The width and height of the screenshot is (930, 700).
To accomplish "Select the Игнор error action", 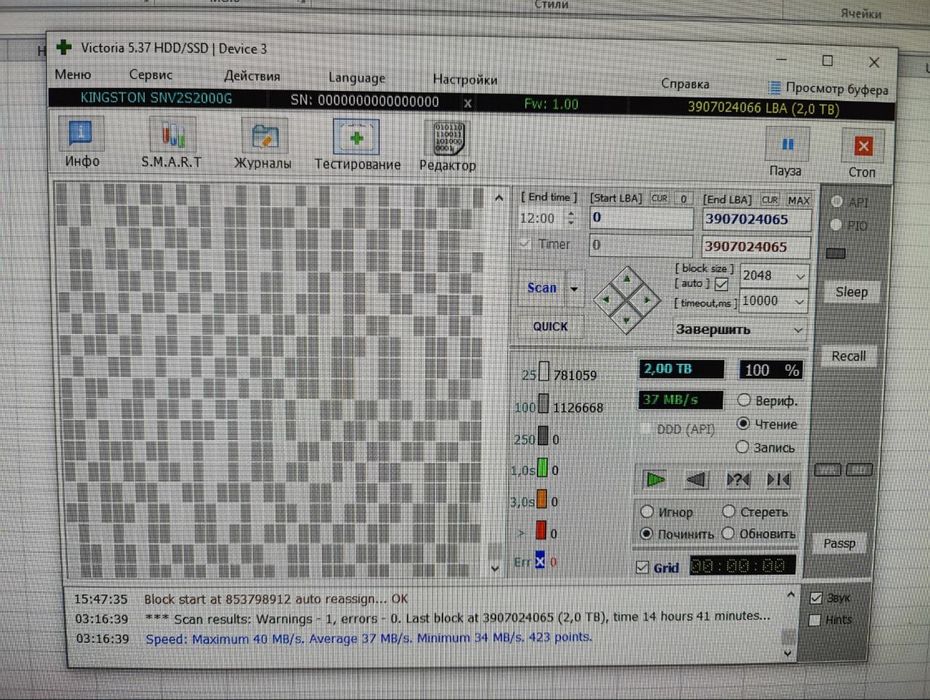I will [x=646, y=511].
